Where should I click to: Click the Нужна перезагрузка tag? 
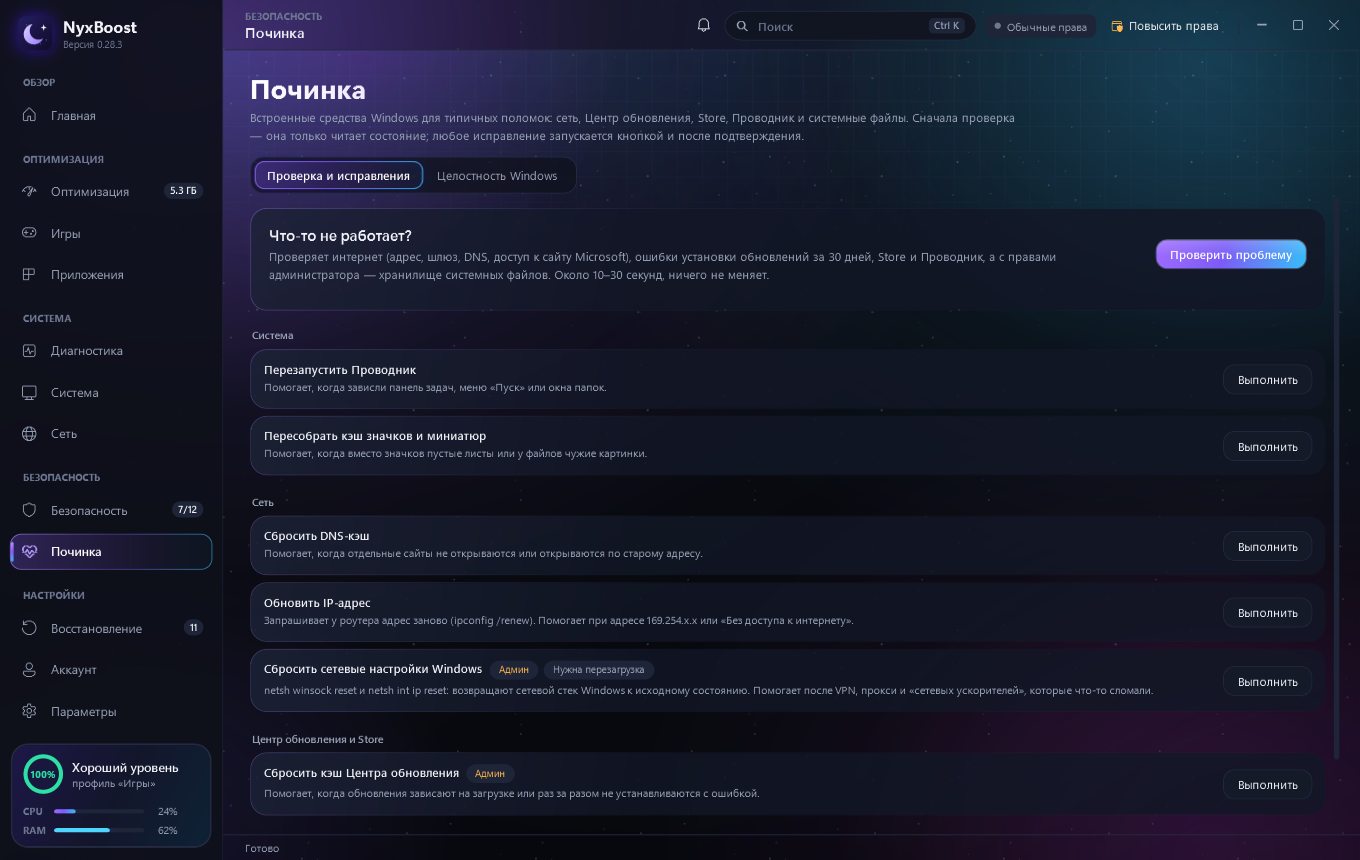tap(600, 669)
